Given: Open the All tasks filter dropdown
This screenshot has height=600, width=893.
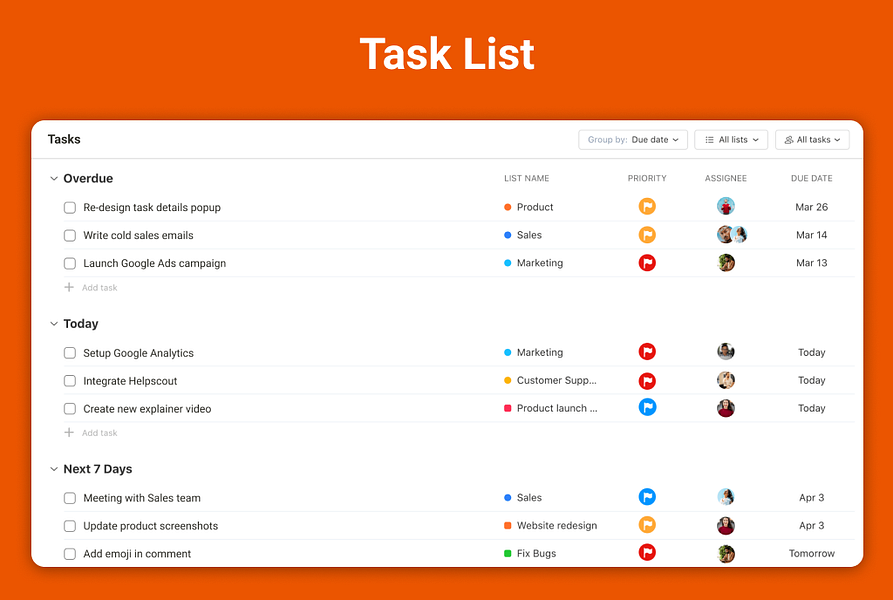Looking at the screenshot, I should coord(812,139).
